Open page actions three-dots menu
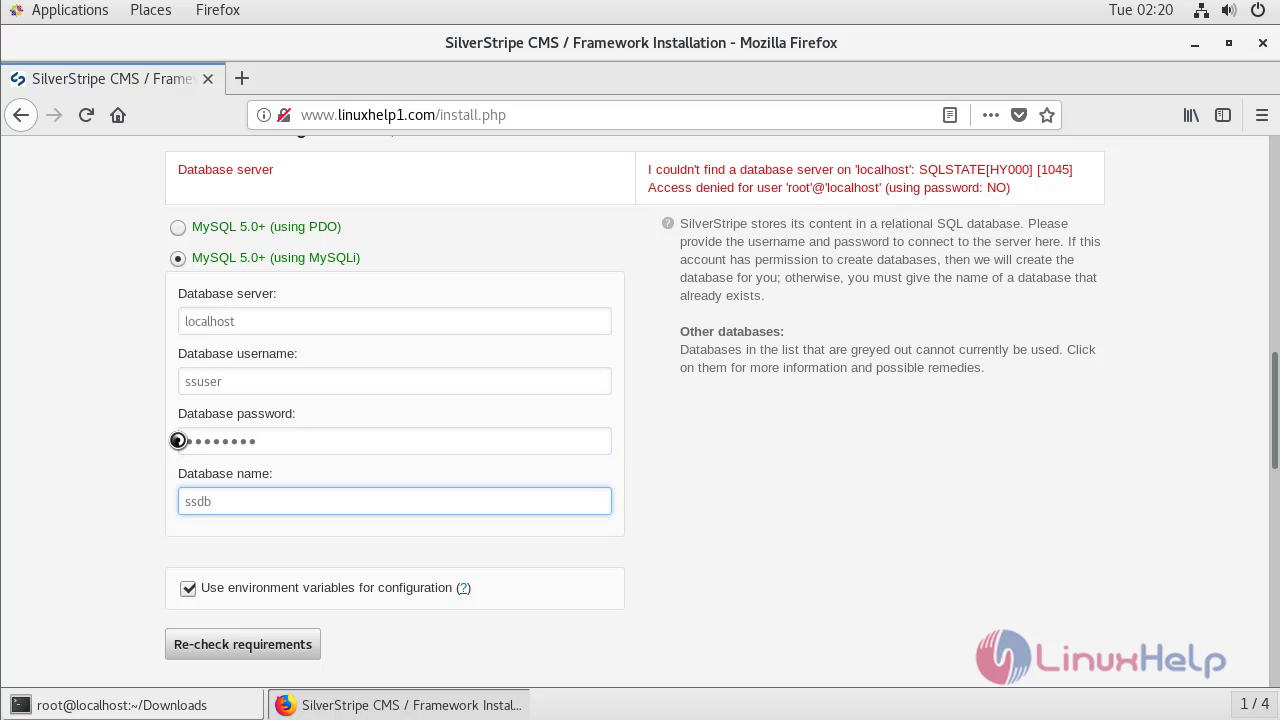This screenshot has height=720, width=1280. [x=991, y=115]
